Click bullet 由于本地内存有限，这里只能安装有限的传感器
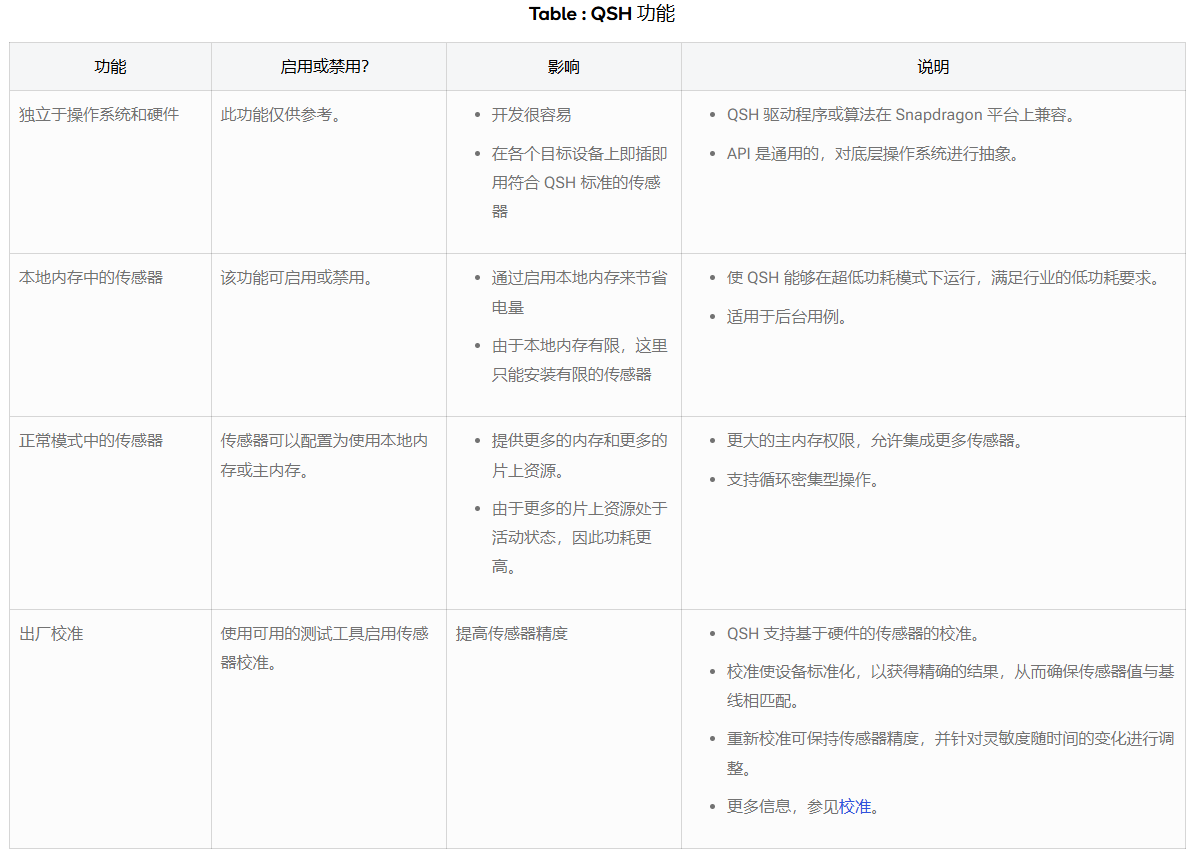 point(580,360)
